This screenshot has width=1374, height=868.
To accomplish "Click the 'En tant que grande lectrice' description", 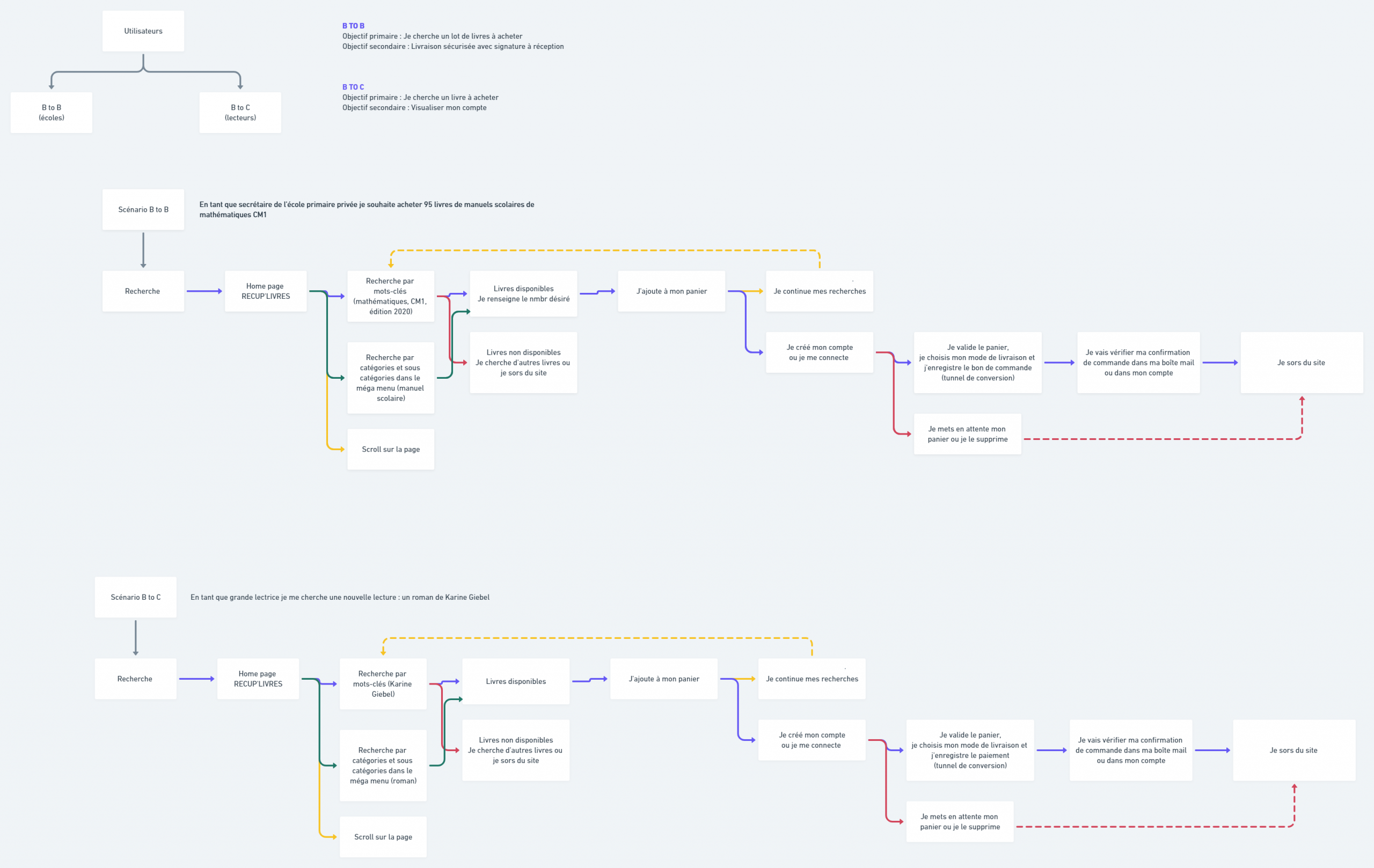I will click(340, 597).
